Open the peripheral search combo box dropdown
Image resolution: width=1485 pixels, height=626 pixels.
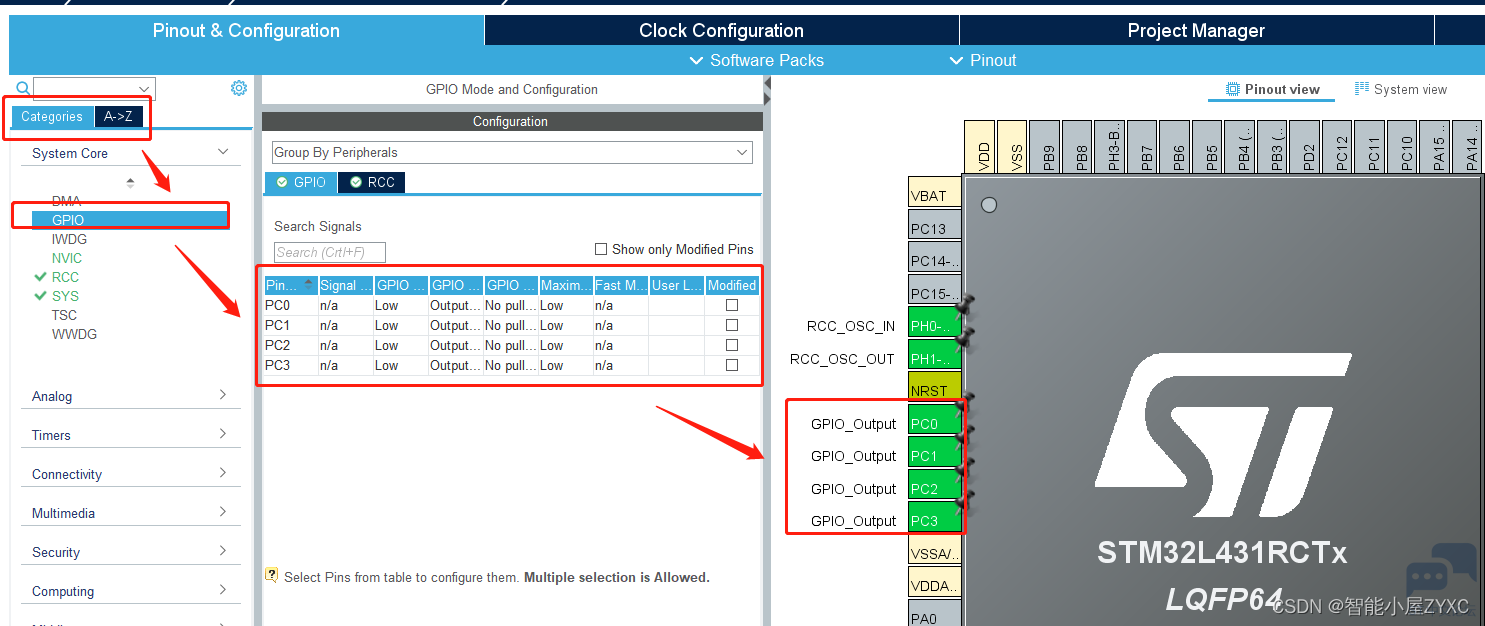click(x=145, y=89)
